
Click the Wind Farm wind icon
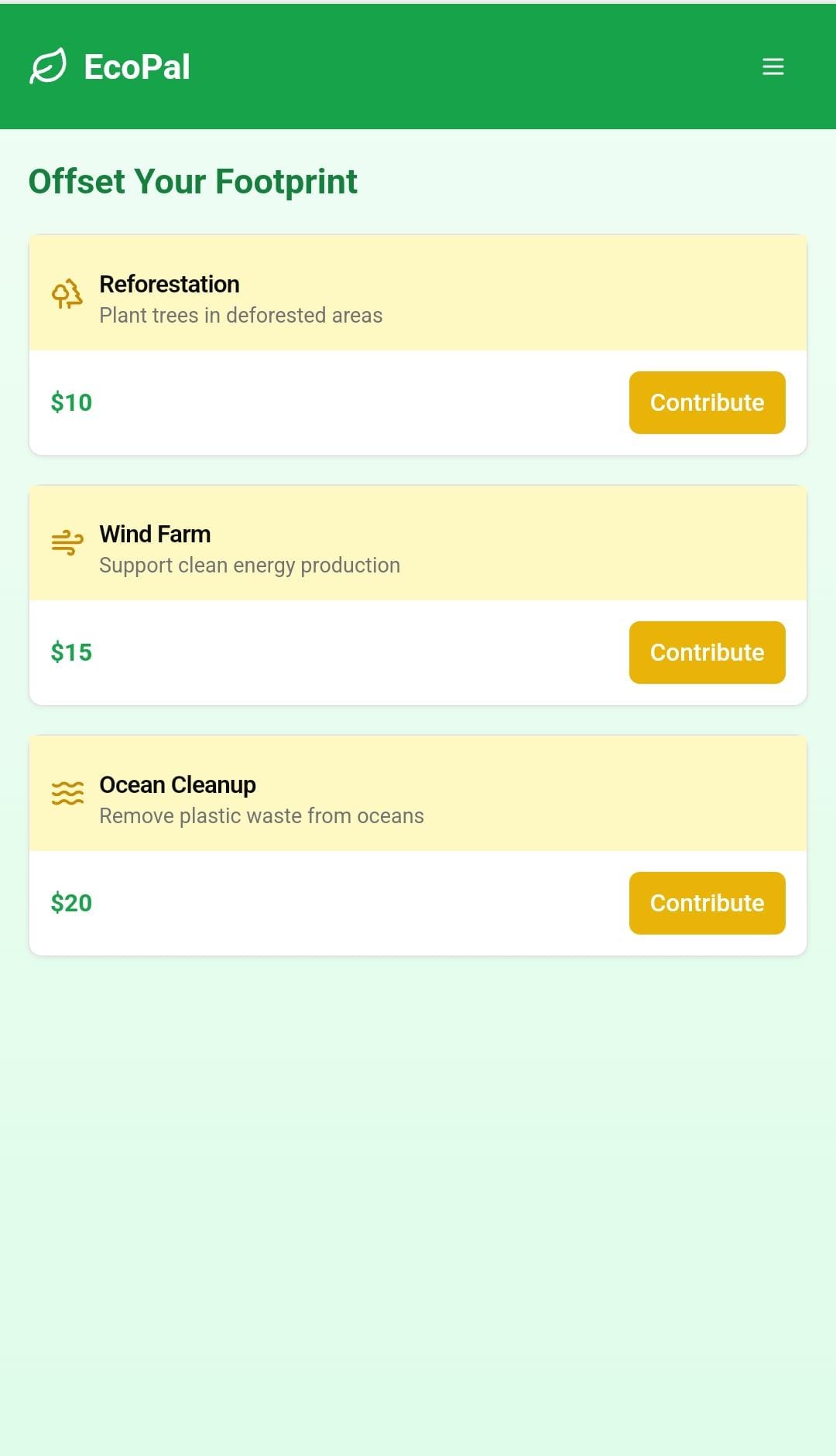67,542
